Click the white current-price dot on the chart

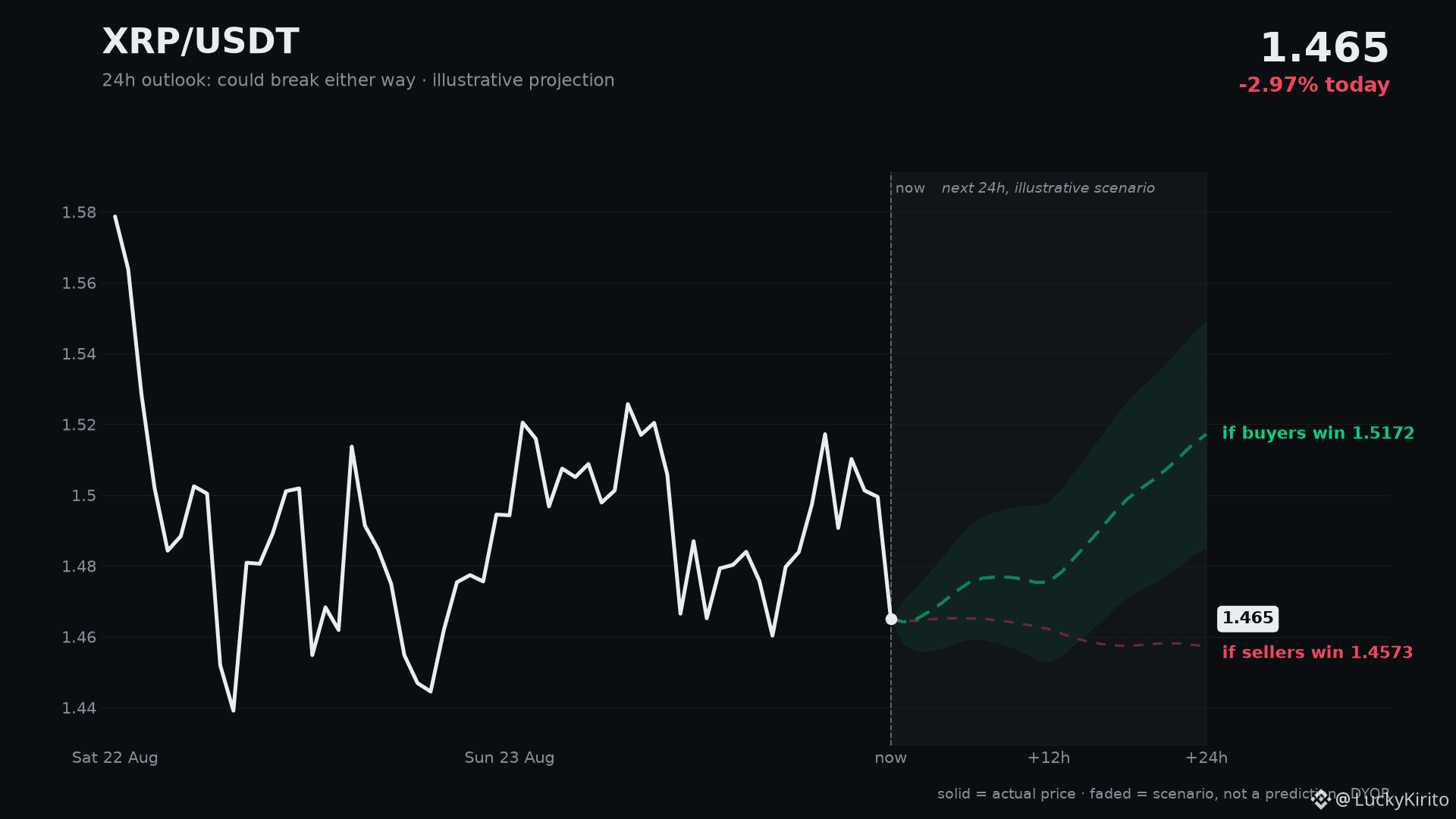click(x=891, y=620)
